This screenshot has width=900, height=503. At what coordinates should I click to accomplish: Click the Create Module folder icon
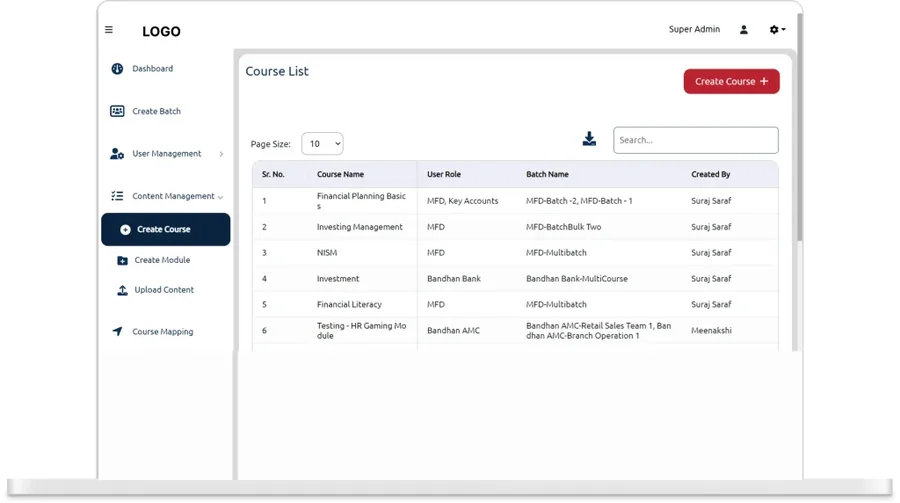click(122, 261)
